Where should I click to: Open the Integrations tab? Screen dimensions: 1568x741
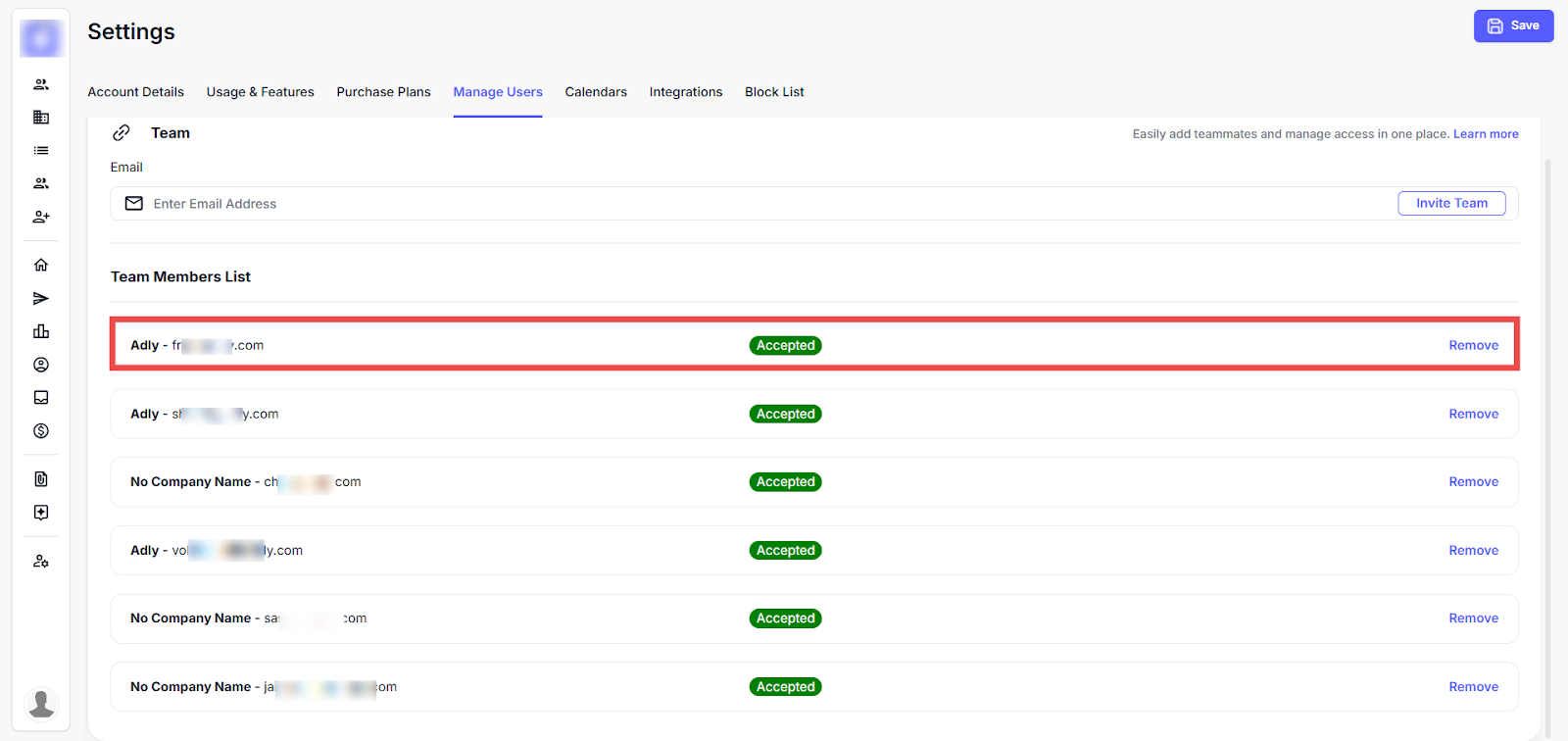[685, 92]
